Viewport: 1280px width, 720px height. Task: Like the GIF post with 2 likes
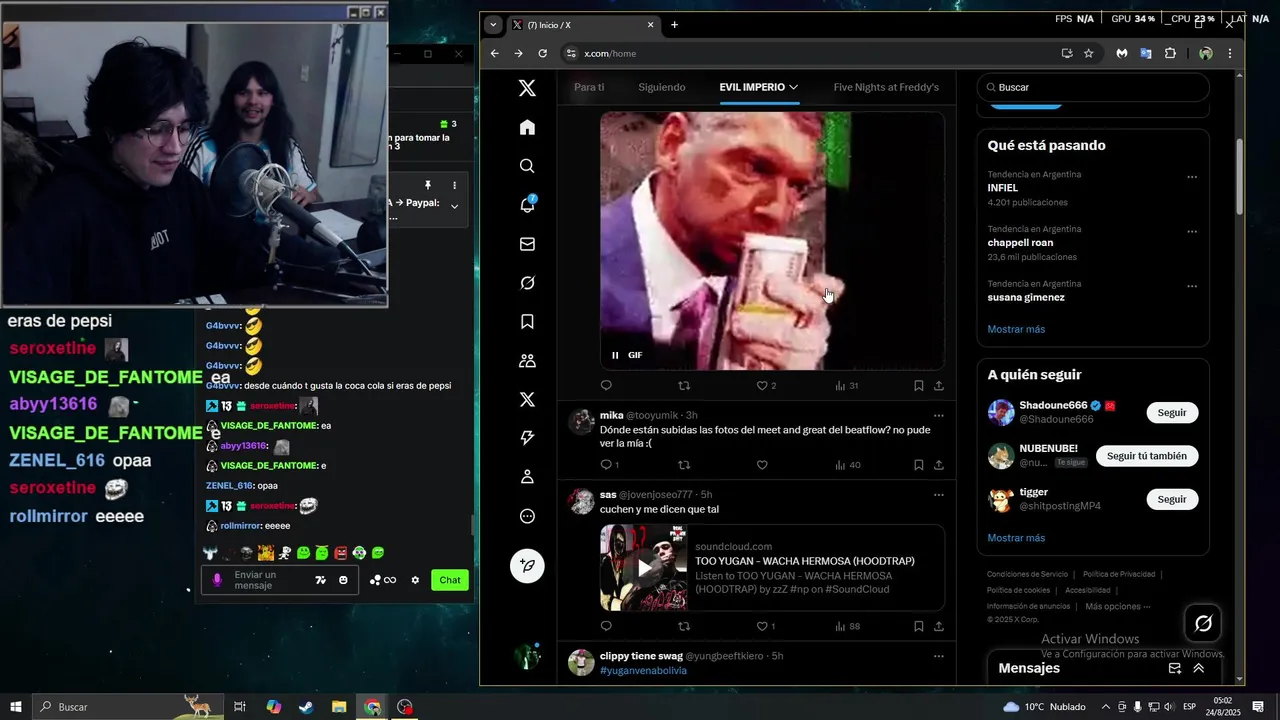[x=762, y=385]
